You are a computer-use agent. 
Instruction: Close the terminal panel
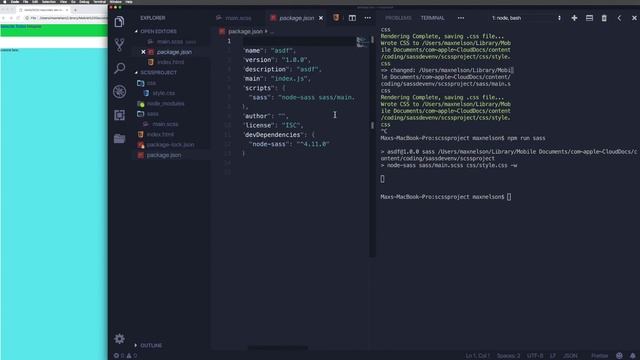pos(634,18)
